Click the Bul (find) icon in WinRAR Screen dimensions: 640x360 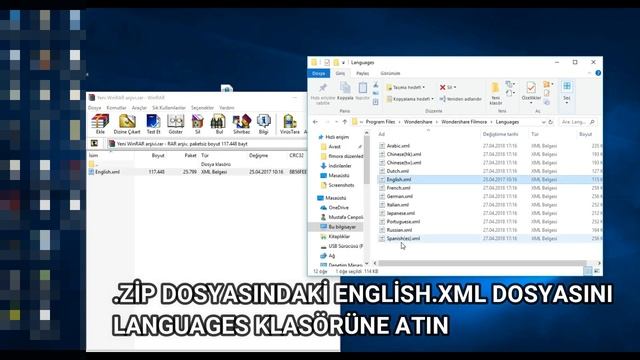click(x=219, y=124)
